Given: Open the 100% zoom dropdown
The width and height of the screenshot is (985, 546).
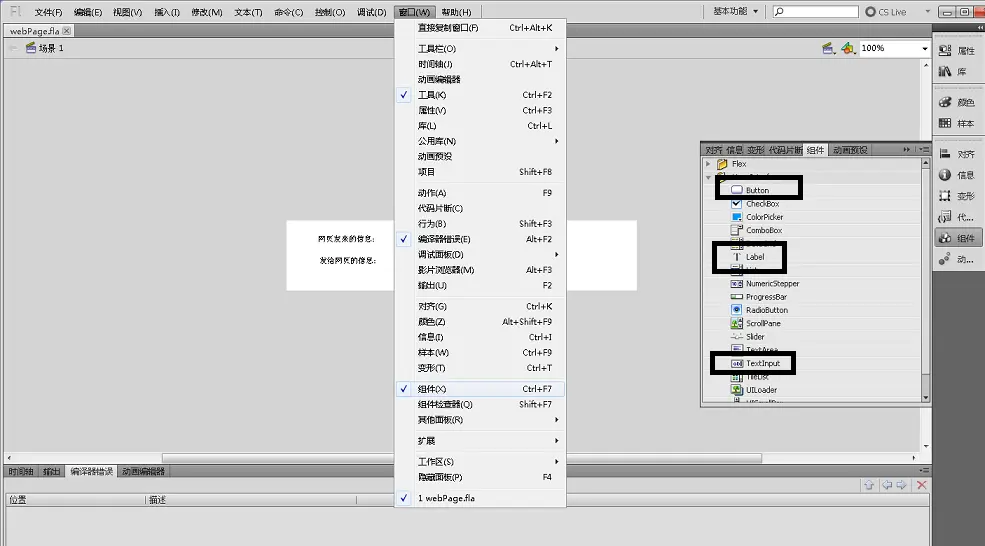Looking at the screenshot, I should coord(925,48).
